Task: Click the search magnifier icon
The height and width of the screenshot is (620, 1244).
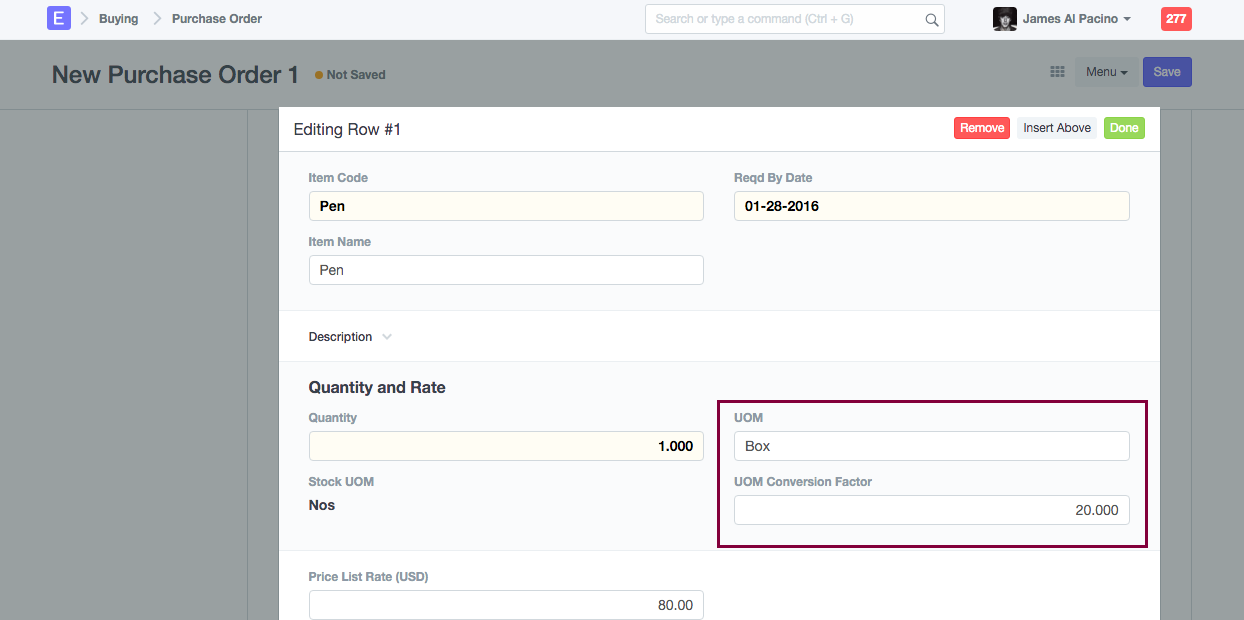Action: tap(931, 19)
